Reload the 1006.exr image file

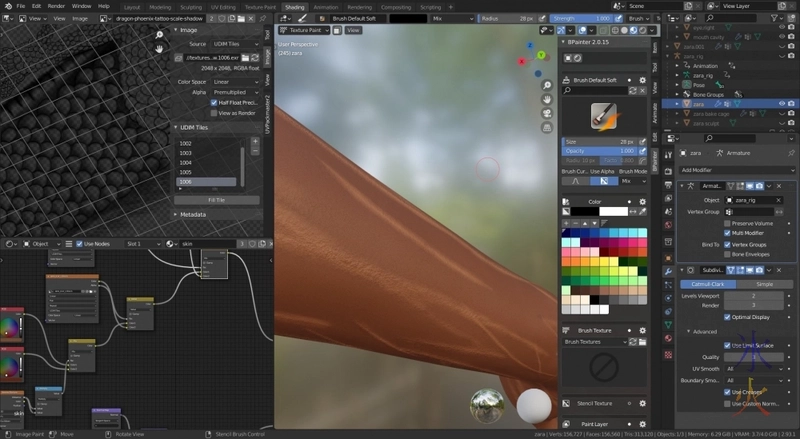[255, 58]
